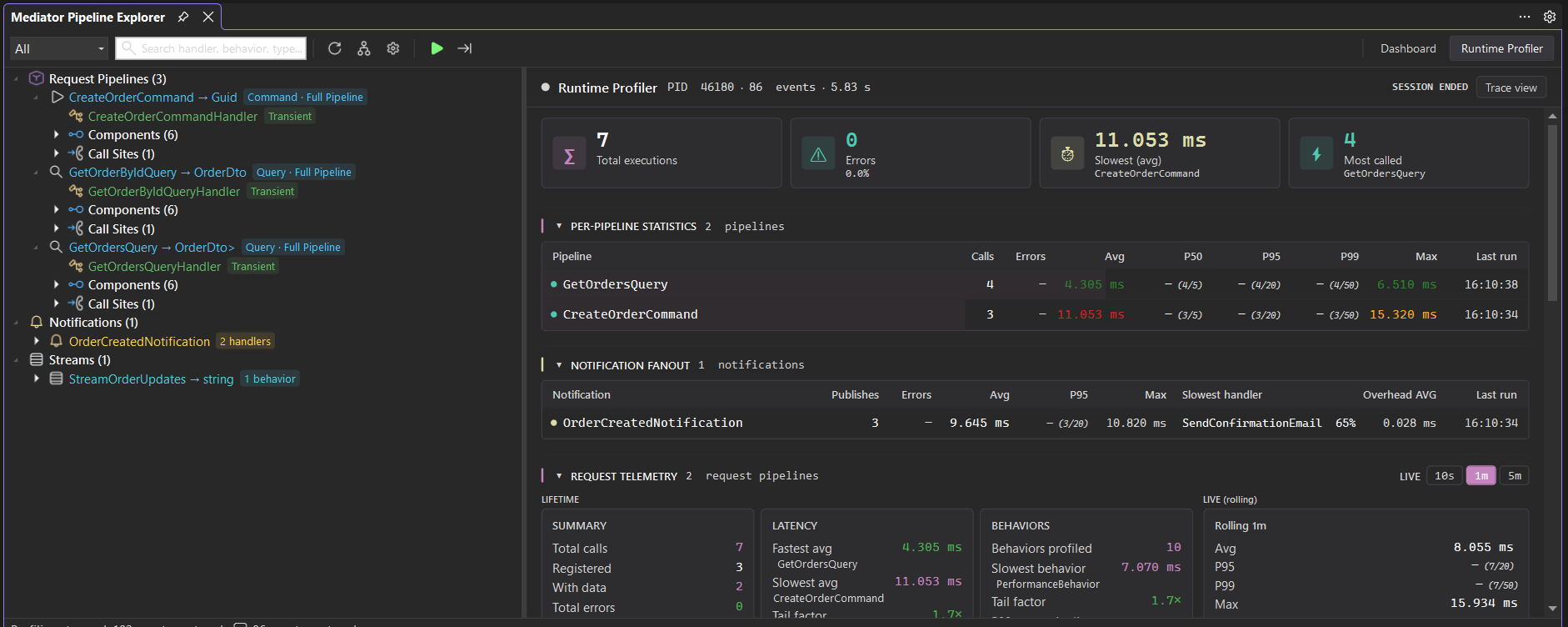This screenshot has width=1568, height=627.
Task: Click handler icon of CreateOrderCommandHandler
Action: pos(76,116)
